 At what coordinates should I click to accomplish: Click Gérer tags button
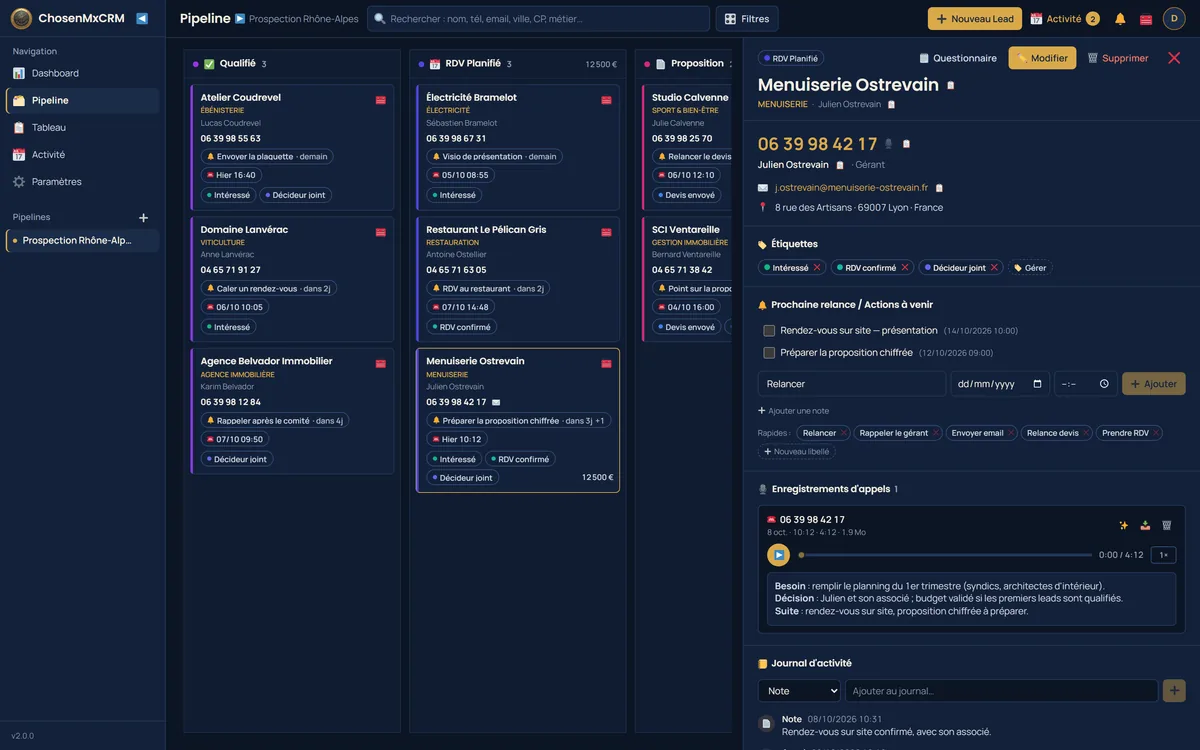tap(1030, 268)
